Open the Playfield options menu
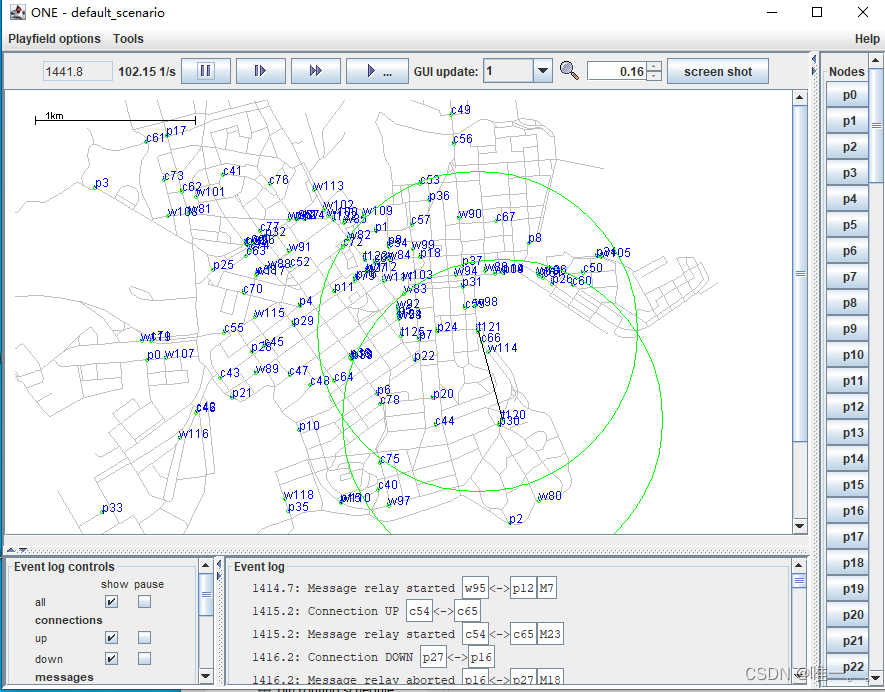The image size is (885, 692). pos(54,38)
